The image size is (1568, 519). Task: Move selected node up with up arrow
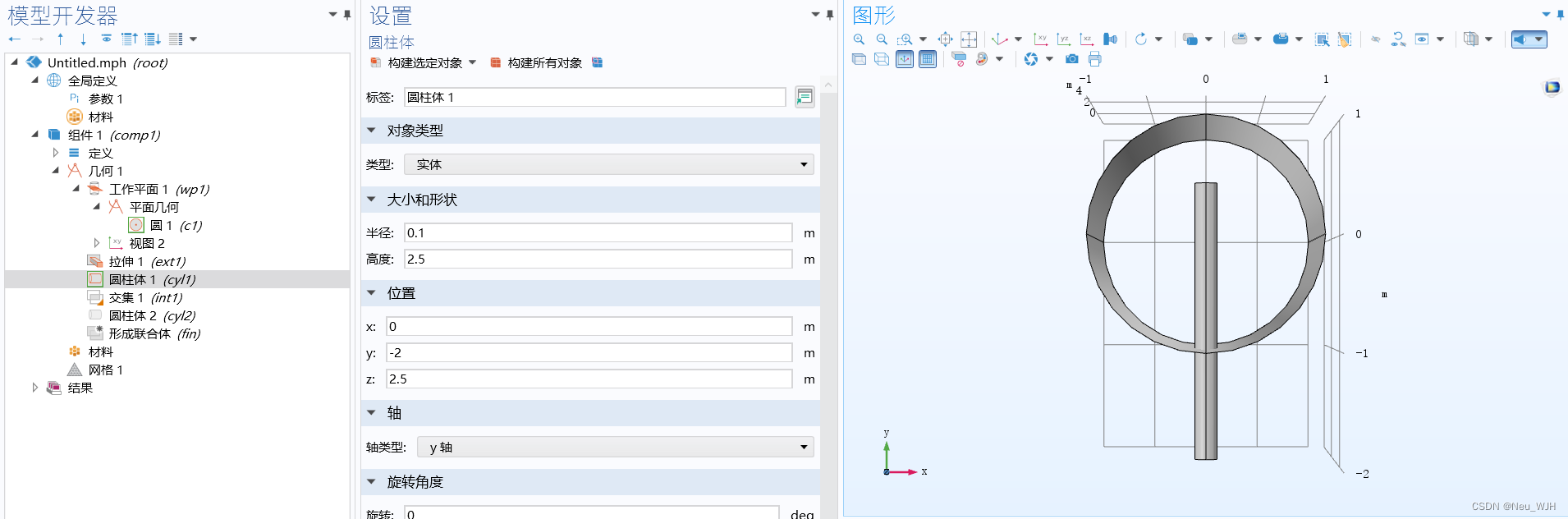point(60,39)
